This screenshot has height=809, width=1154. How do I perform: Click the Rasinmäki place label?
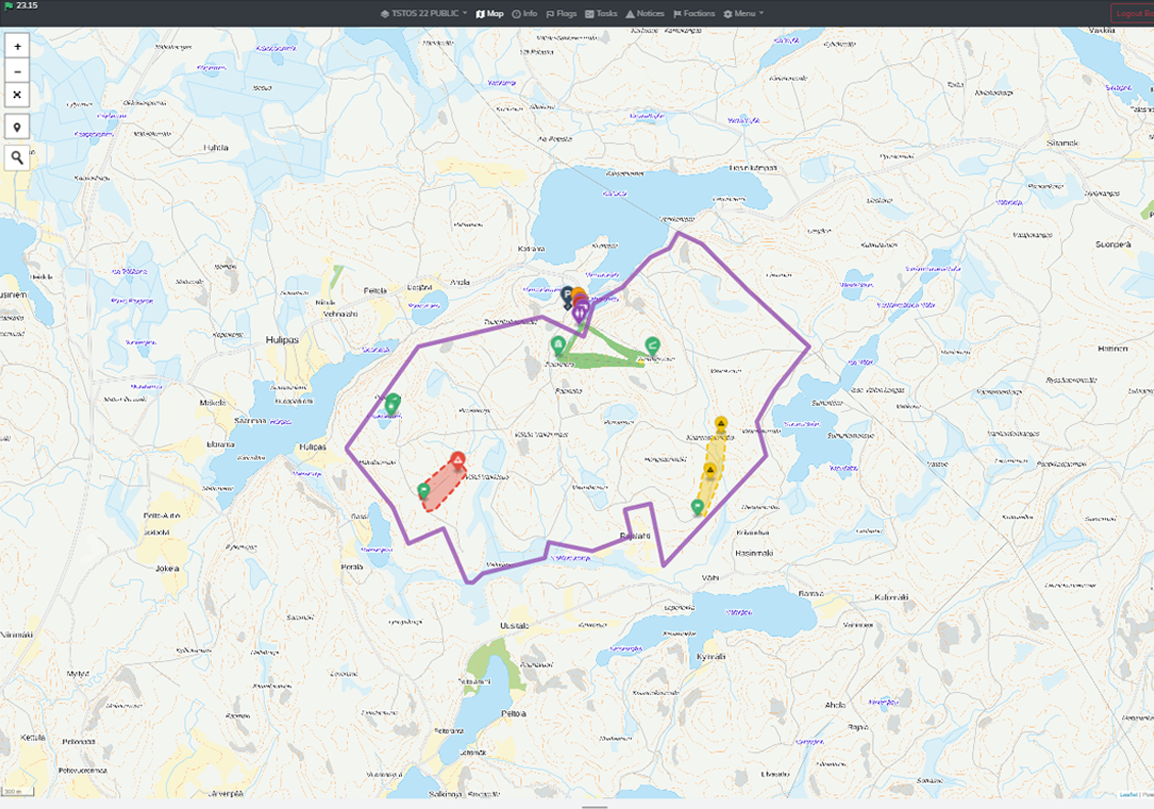tap(754, 552)
